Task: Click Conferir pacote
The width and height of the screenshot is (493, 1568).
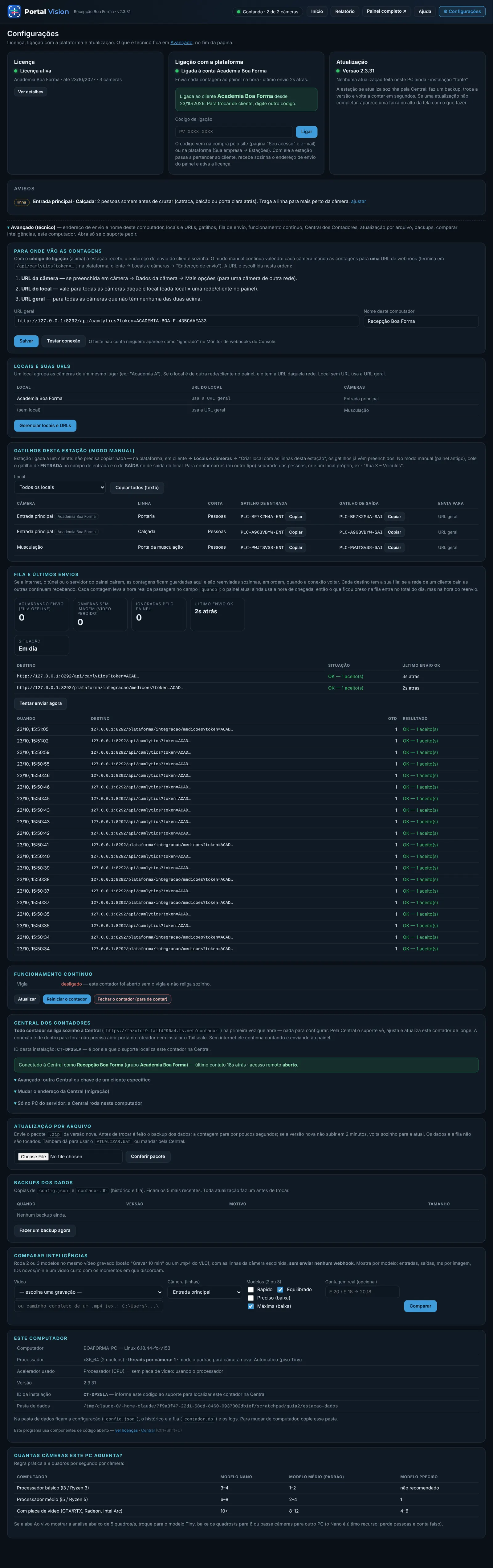Action: (x=148, y=1157)
